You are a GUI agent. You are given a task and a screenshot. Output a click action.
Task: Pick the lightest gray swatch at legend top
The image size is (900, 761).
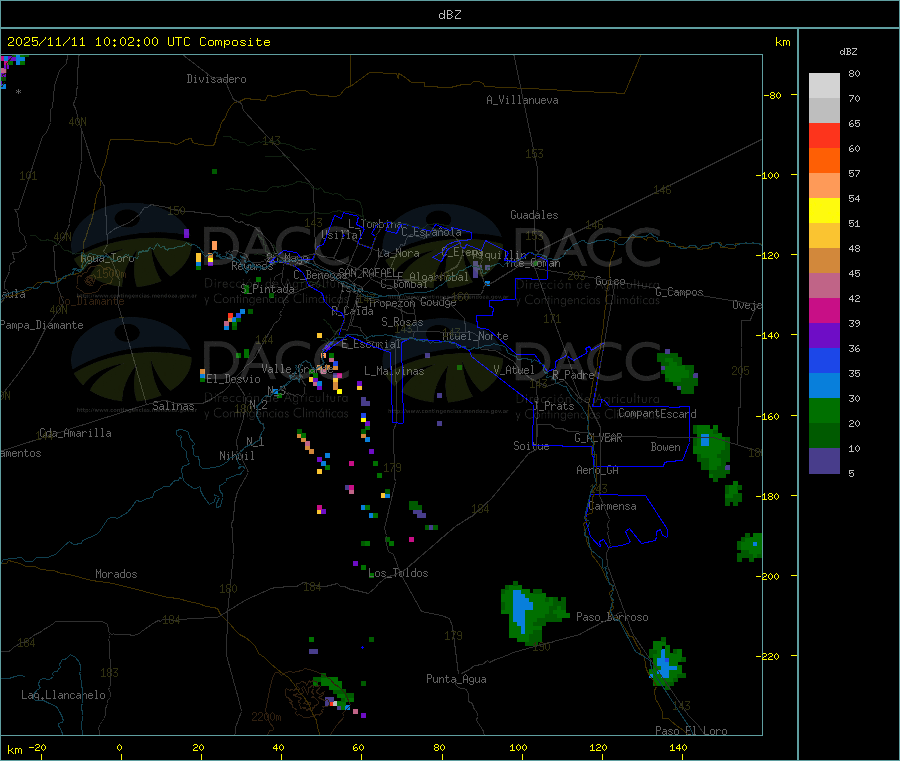tap(824, 86)
